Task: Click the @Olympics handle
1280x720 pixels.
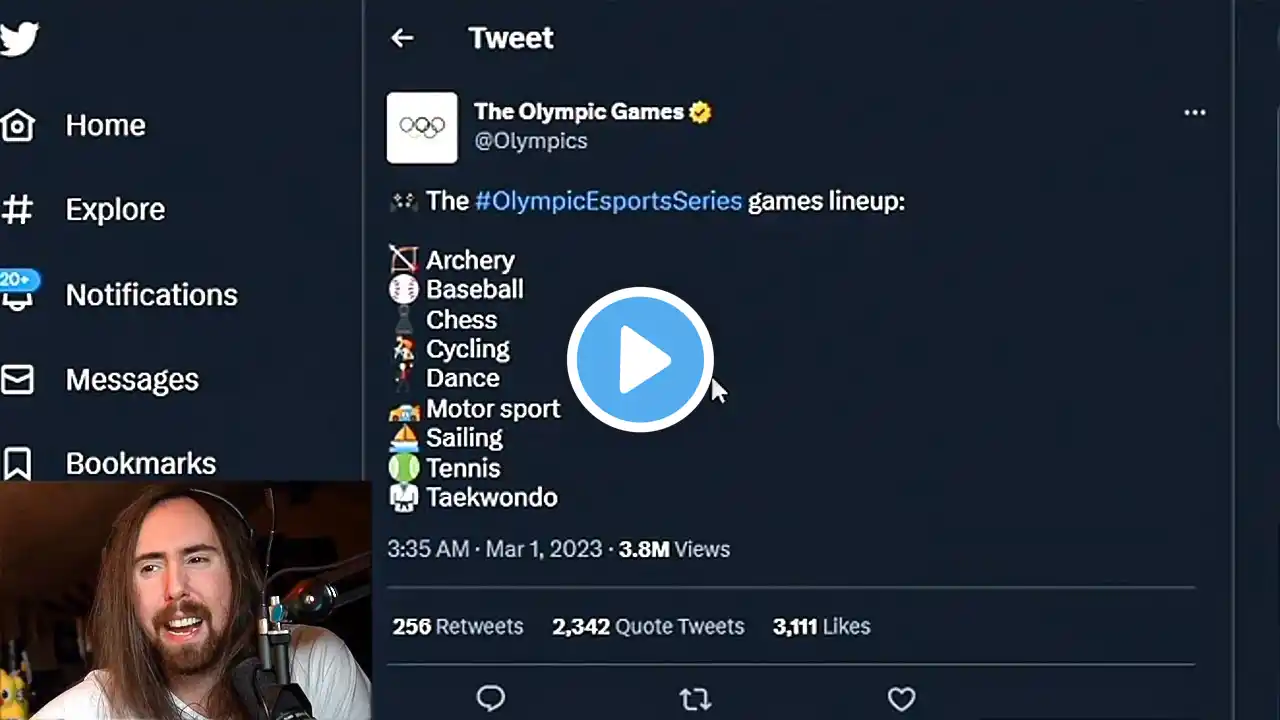Action: [531, 141]
